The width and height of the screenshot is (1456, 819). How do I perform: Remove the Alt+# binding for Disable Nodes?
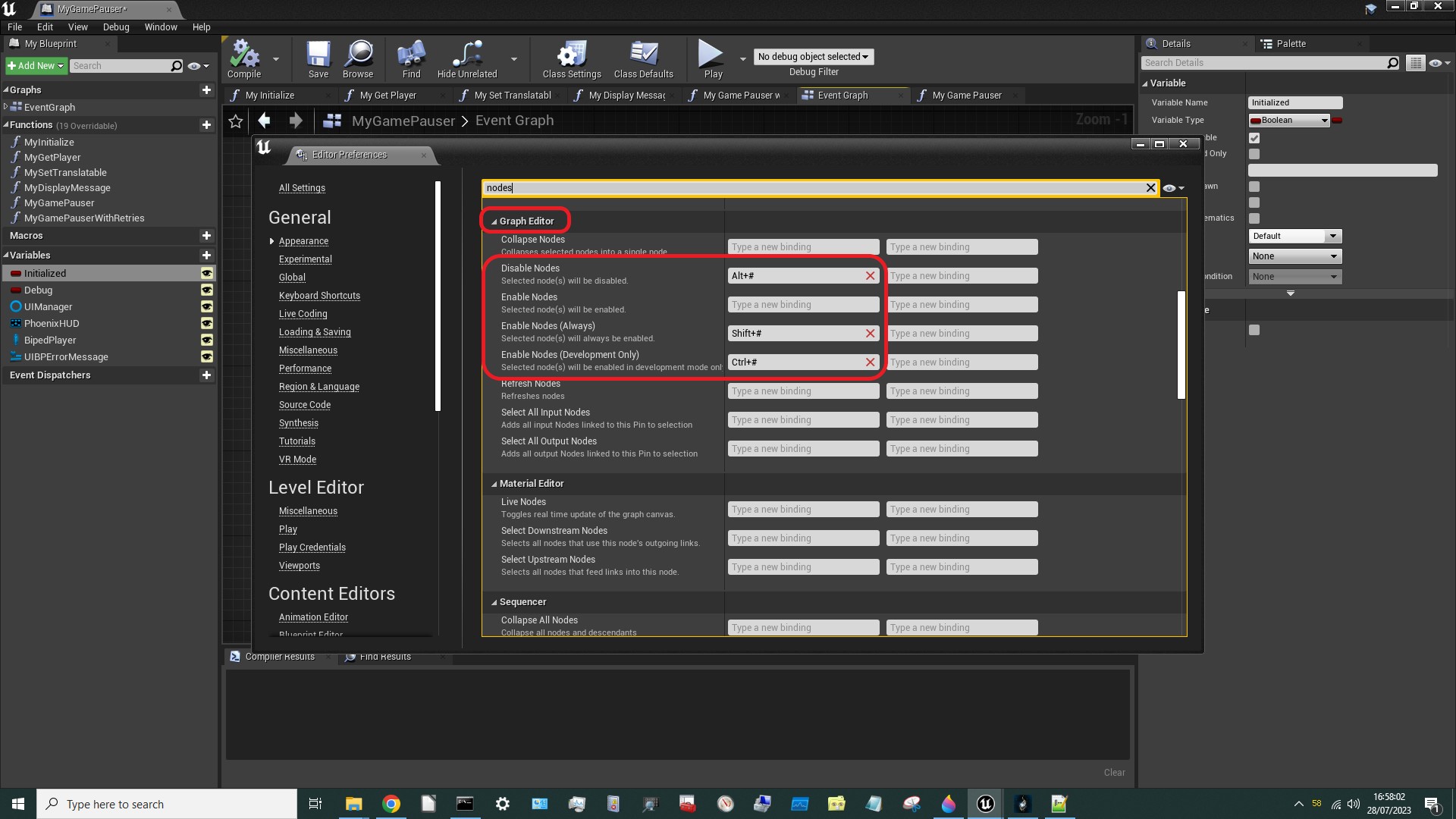871,276
